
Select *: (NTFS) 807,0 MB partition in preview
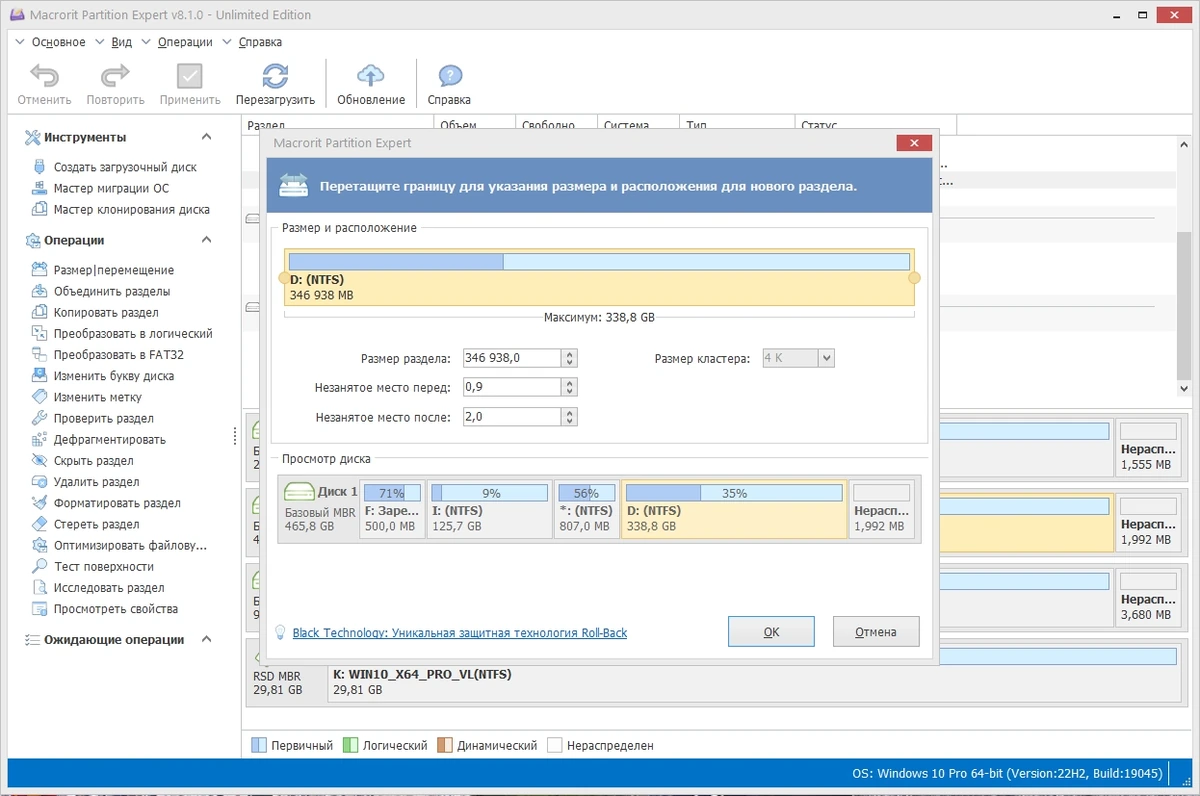tap(586, 509)
